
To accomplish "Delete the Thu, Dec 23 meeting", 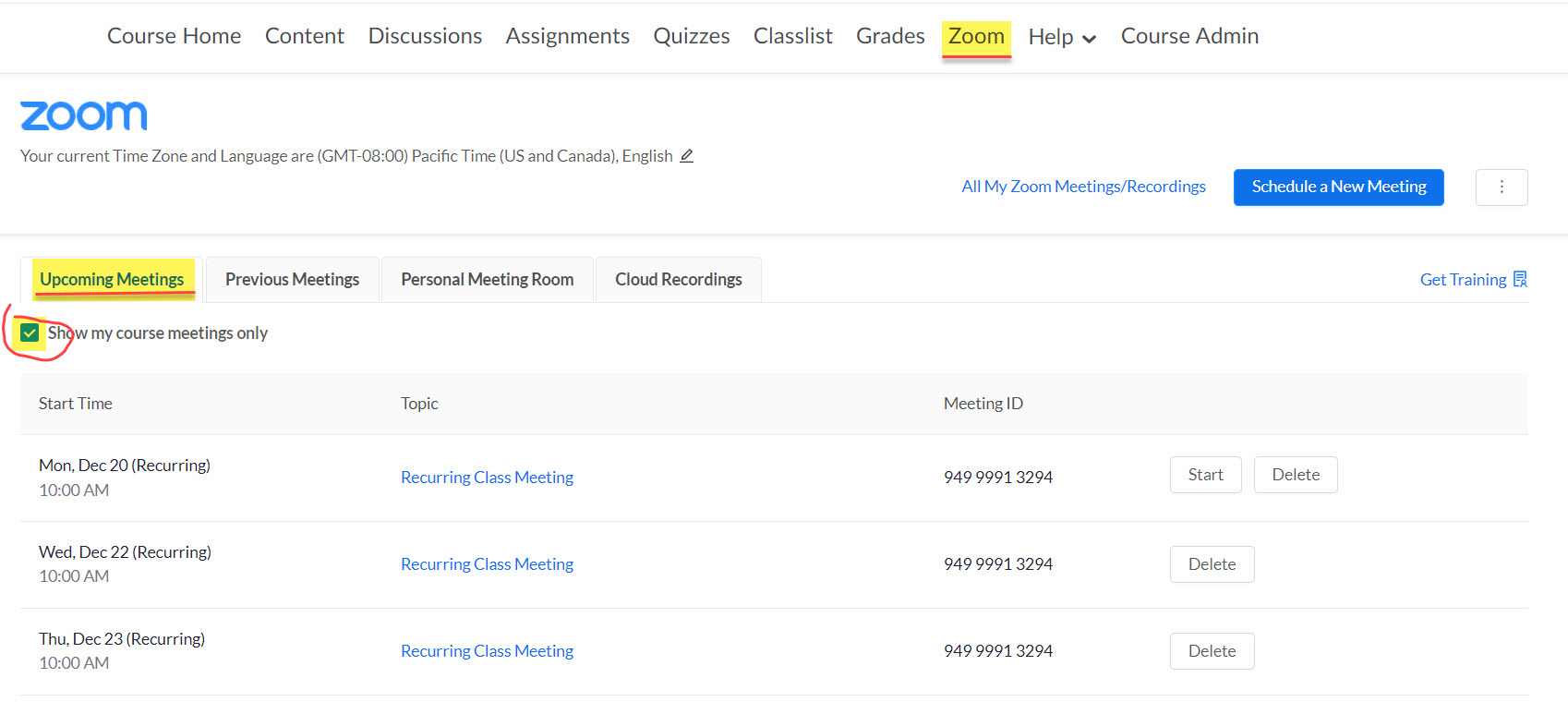I will pyautogui.click(x=1212, y=651).
